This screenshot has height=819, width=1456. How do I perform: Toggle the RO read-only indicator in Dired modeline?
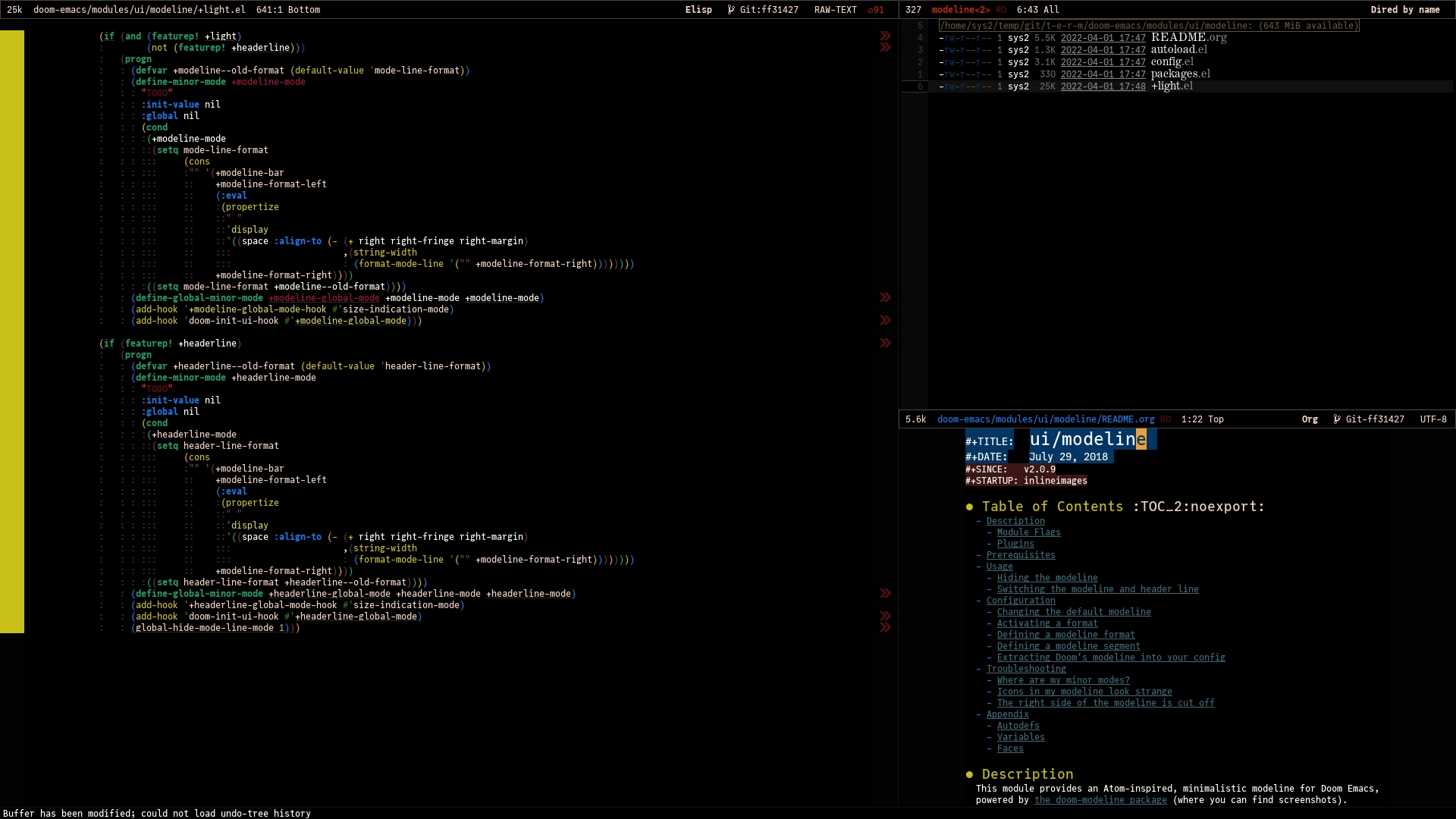tap(1001, 10)
